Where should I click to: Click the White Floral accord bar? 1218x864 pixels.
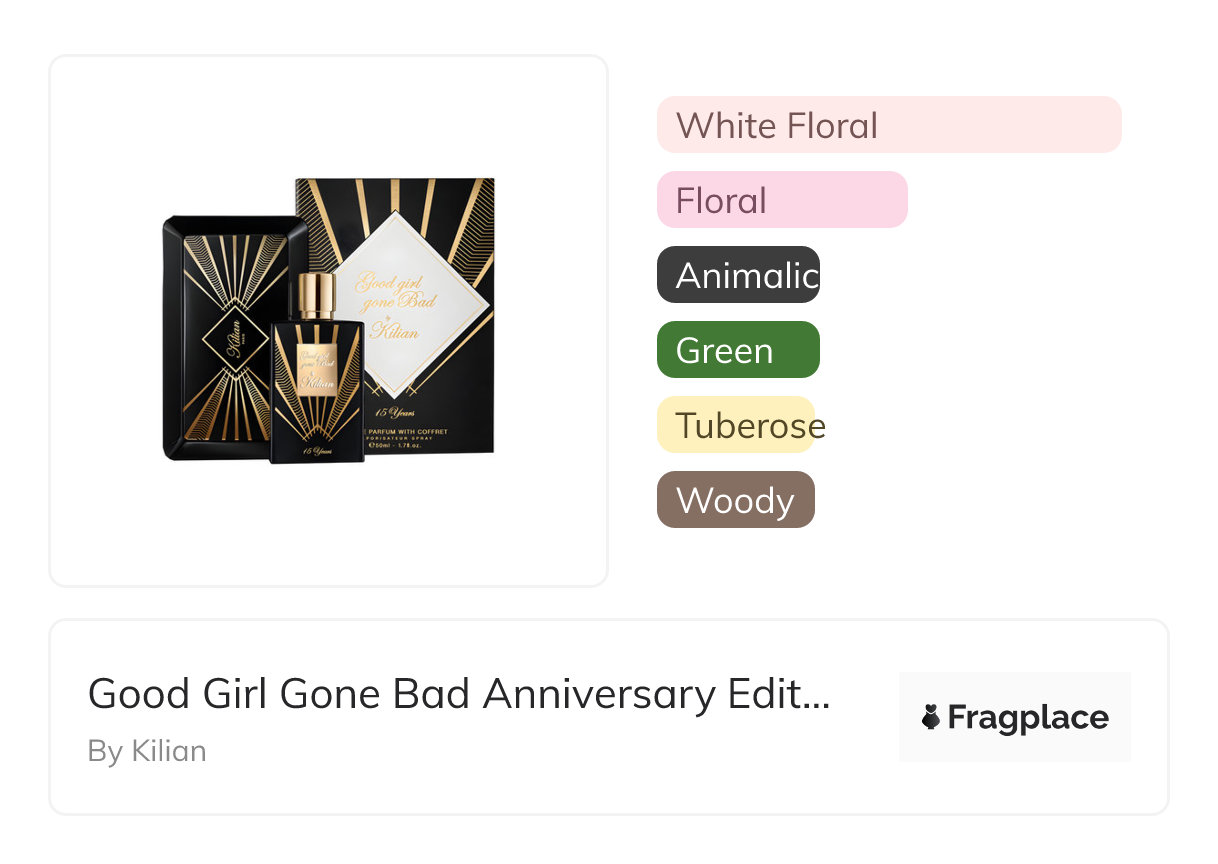[888, 125]
